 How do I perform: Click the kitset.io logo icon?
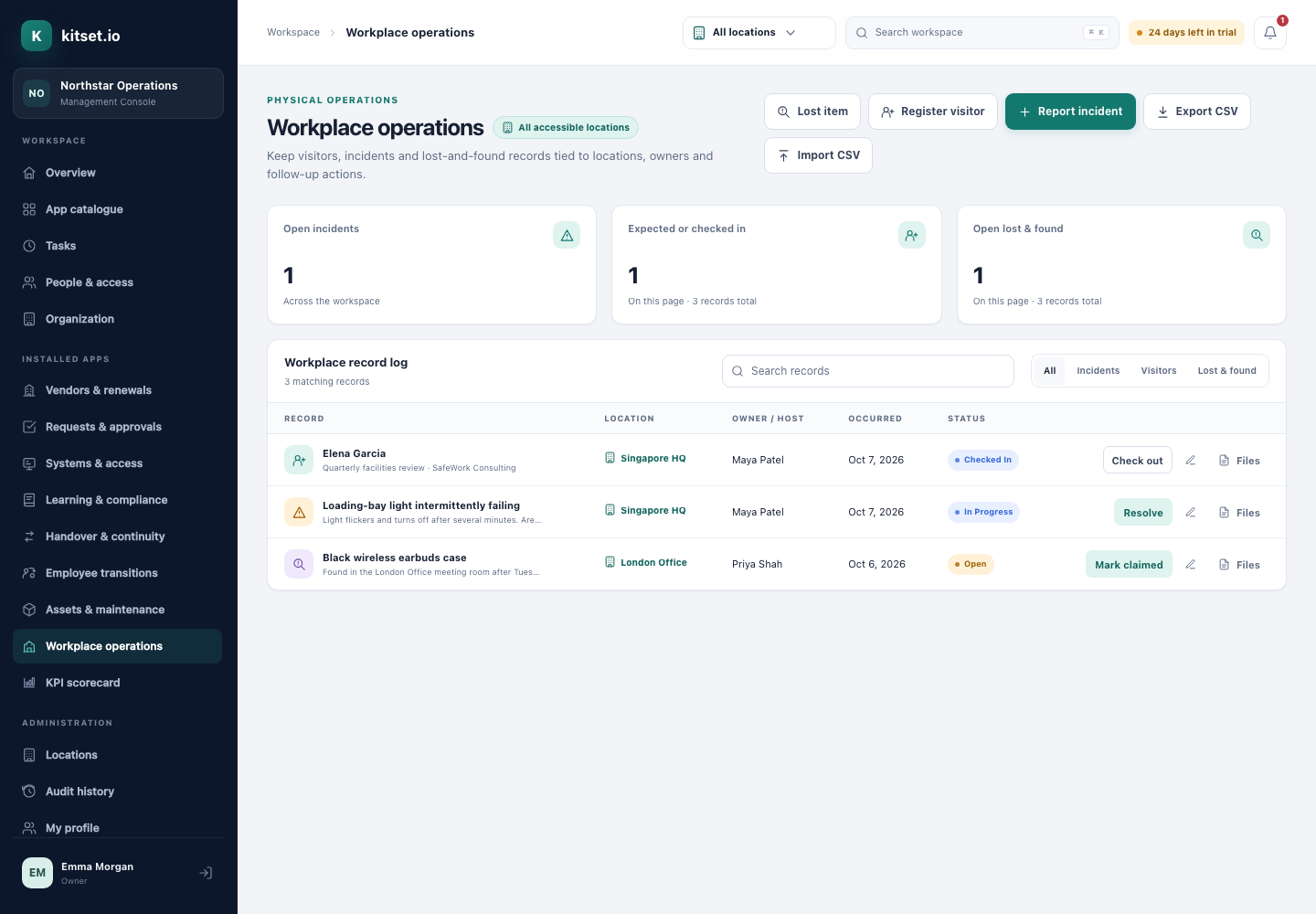[x=37, y=36]
